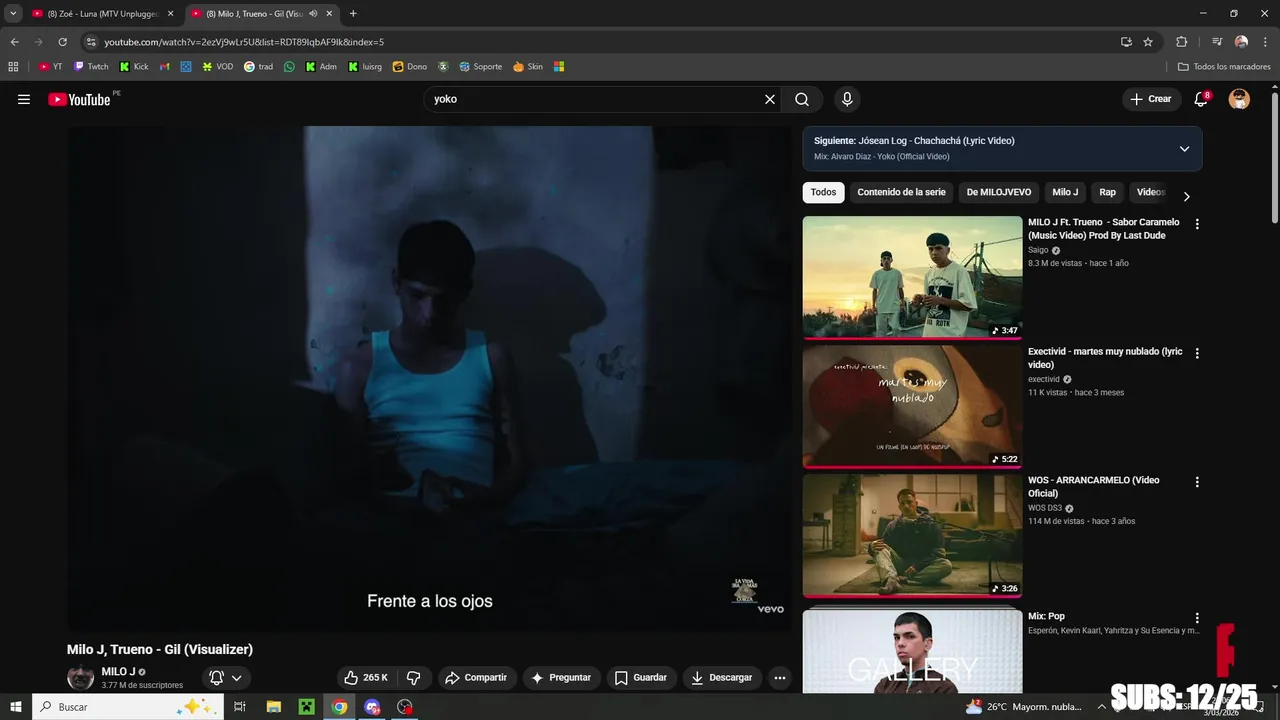
Task: Open File Explorer from the taskbar
Action: click(x=273, y=707)
